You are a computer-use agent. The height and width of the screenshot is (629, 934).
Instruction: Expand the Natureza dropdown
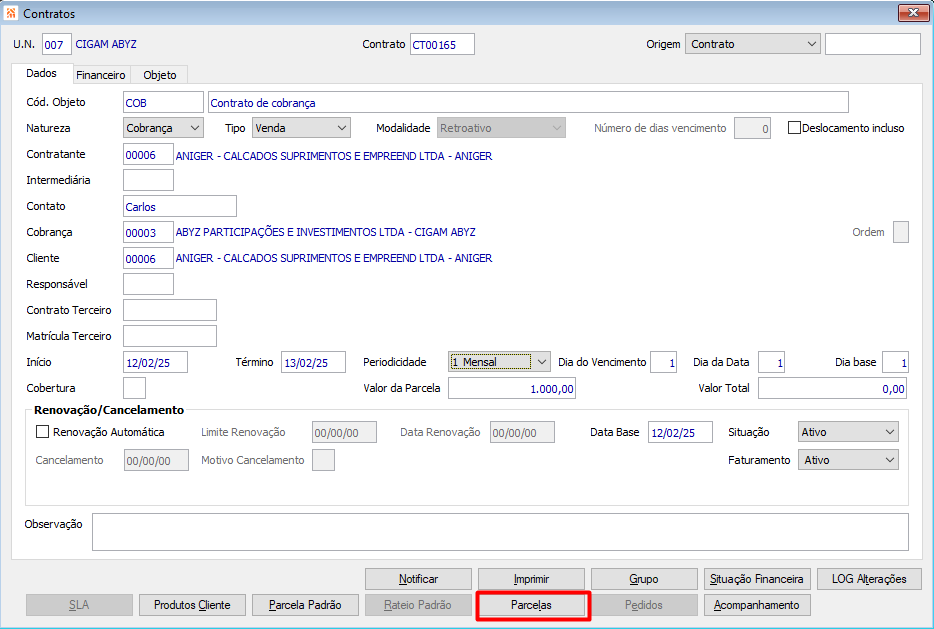coord(163,128)
